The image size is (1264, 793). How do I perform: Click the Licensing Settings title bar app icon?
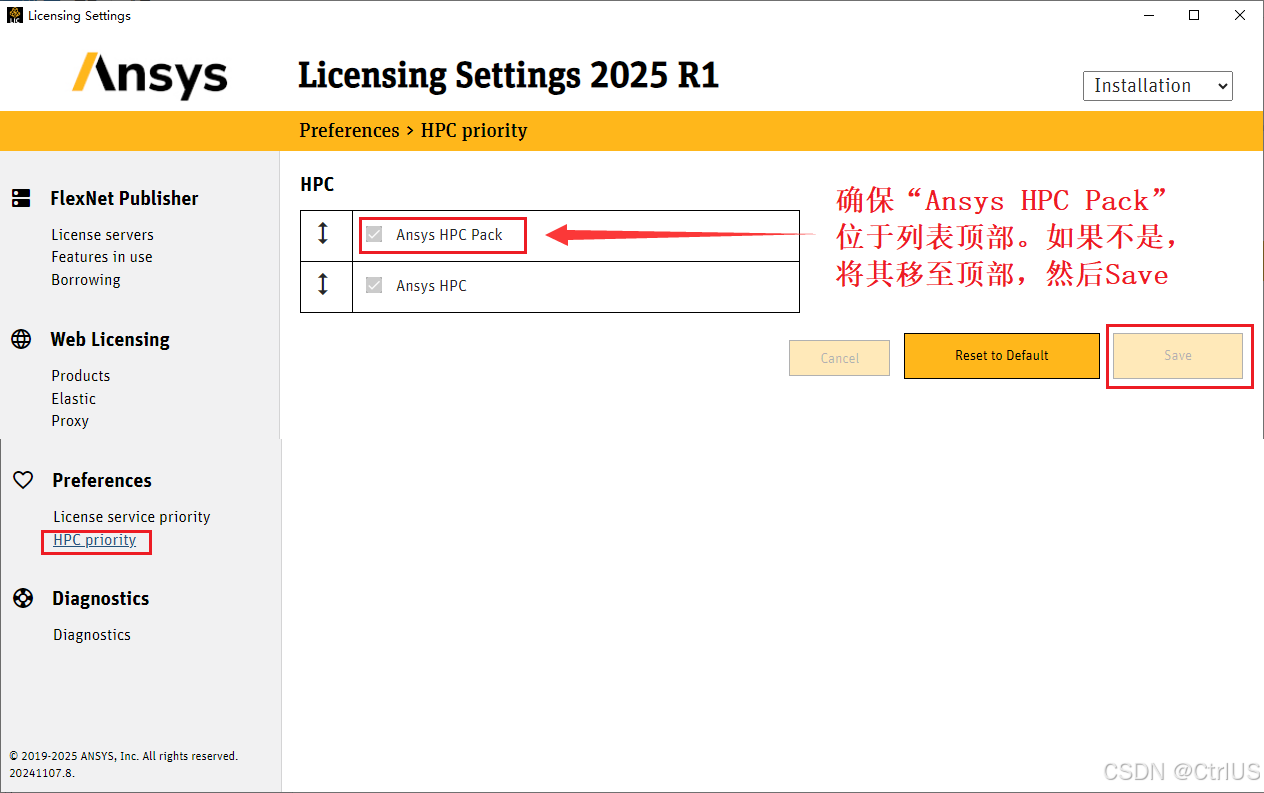pyautogui.click(x=15, y=15)
